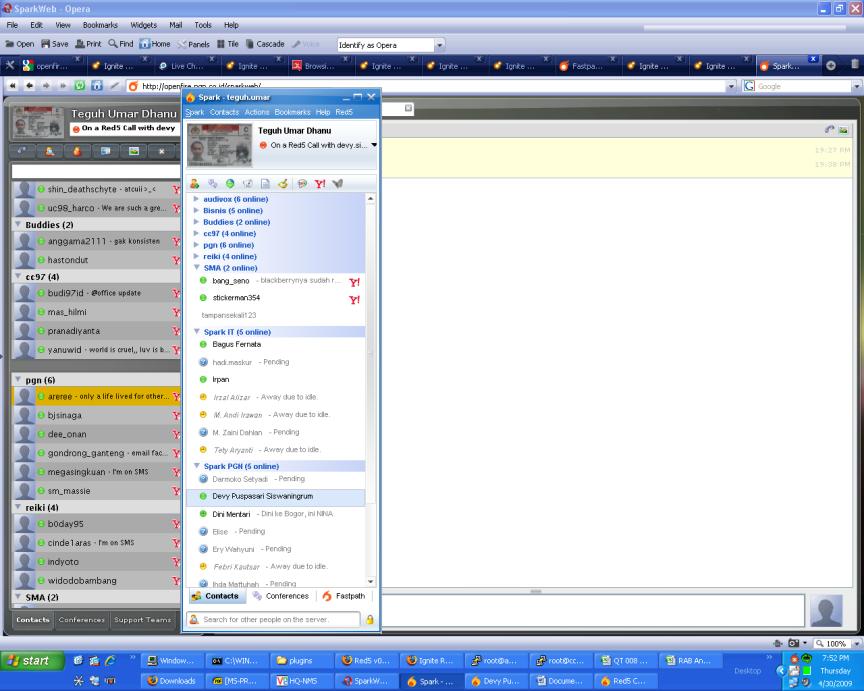Click Opera's Home toolbar button
Screen dimensions: 864x691
[155, 44]
